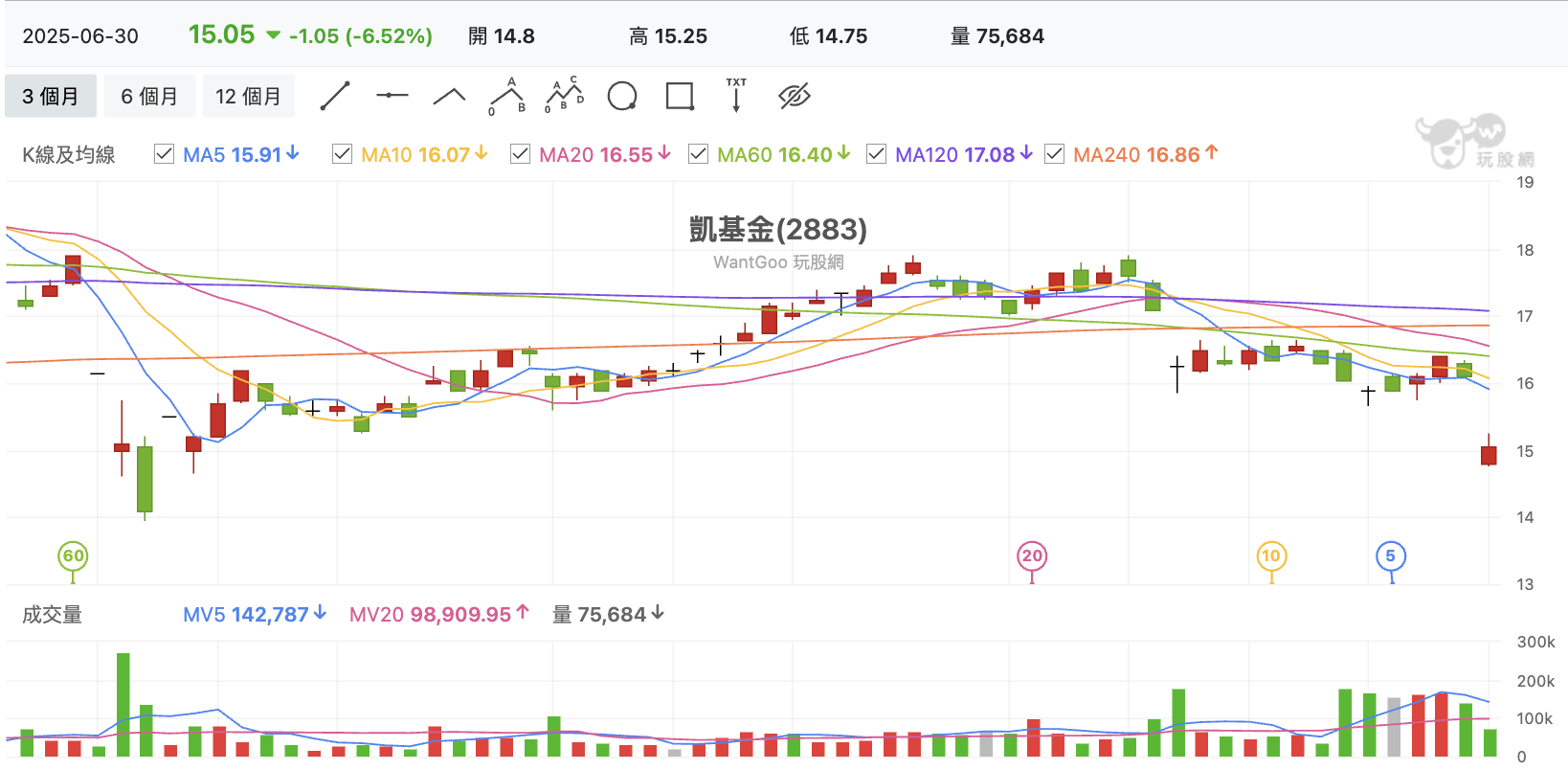Uncheck the MA10 moving average checkbox
This screenshot has width=1568, height=770.
coord(342,154)
